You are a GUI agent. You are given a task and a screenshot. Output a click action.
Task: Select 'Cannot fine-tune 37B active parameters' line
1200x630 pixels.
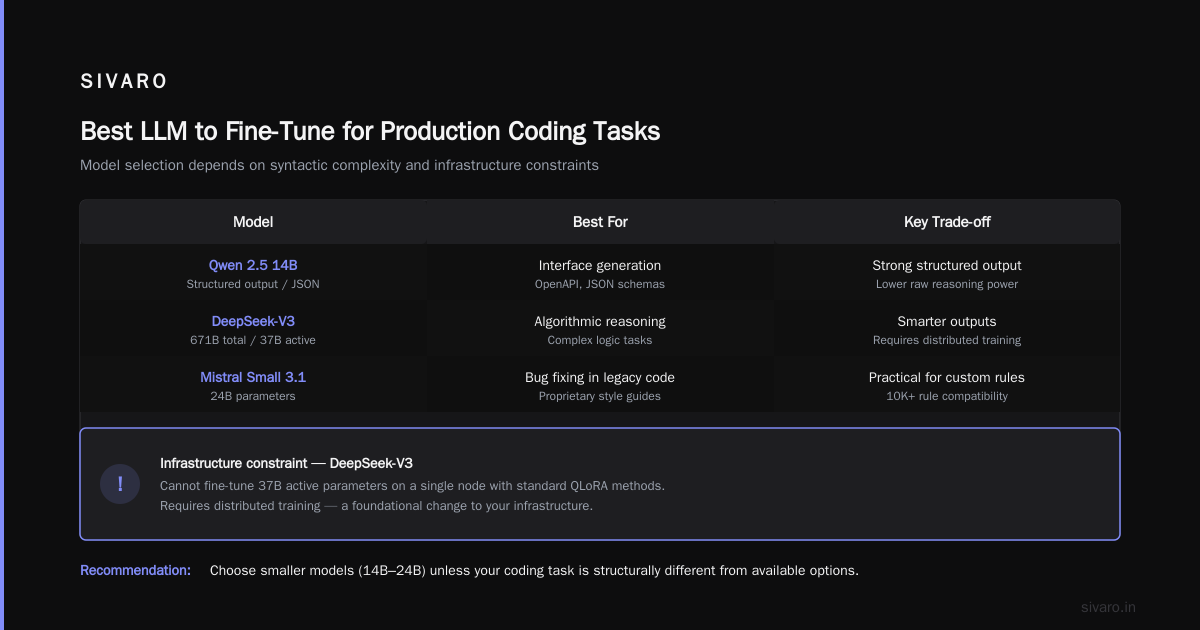click(412, 485)
